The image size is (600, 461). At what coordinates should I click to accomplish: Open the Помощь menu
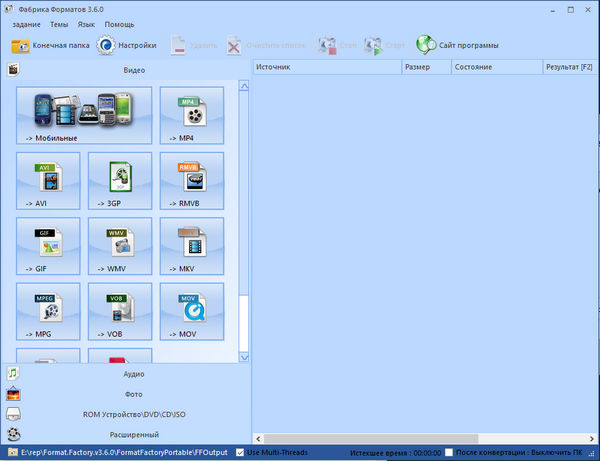coord(119,24)
